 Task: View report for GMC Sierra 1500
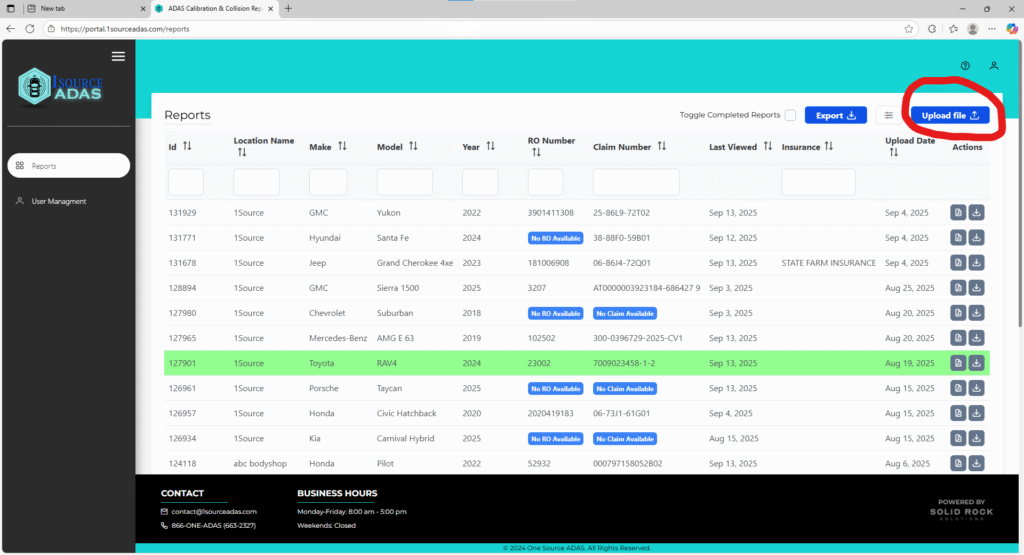tap(958, 288)
